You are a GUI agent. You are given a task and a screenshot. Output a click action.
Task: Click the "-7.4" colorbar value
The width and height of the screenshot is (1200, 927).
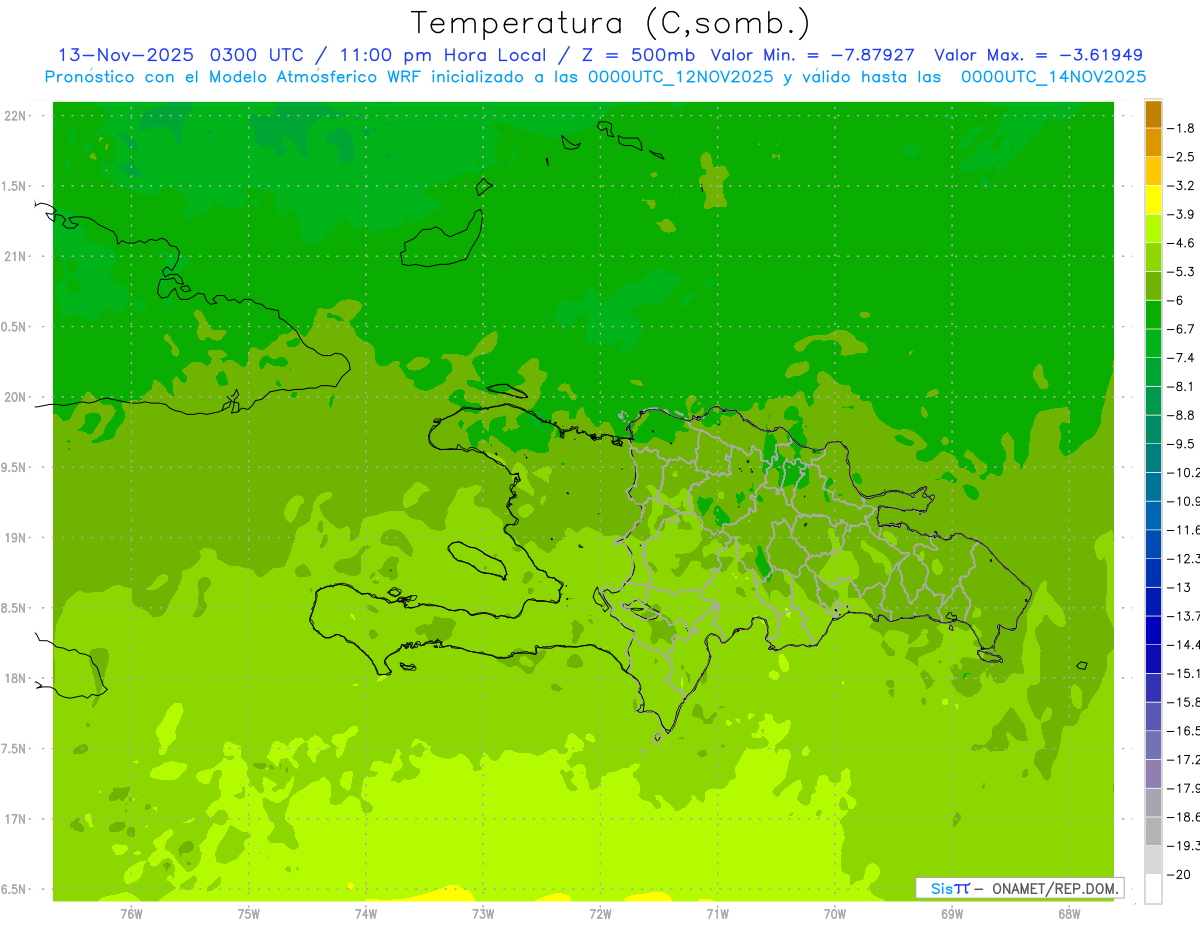pyautogui.click(x=1181, y=358)
